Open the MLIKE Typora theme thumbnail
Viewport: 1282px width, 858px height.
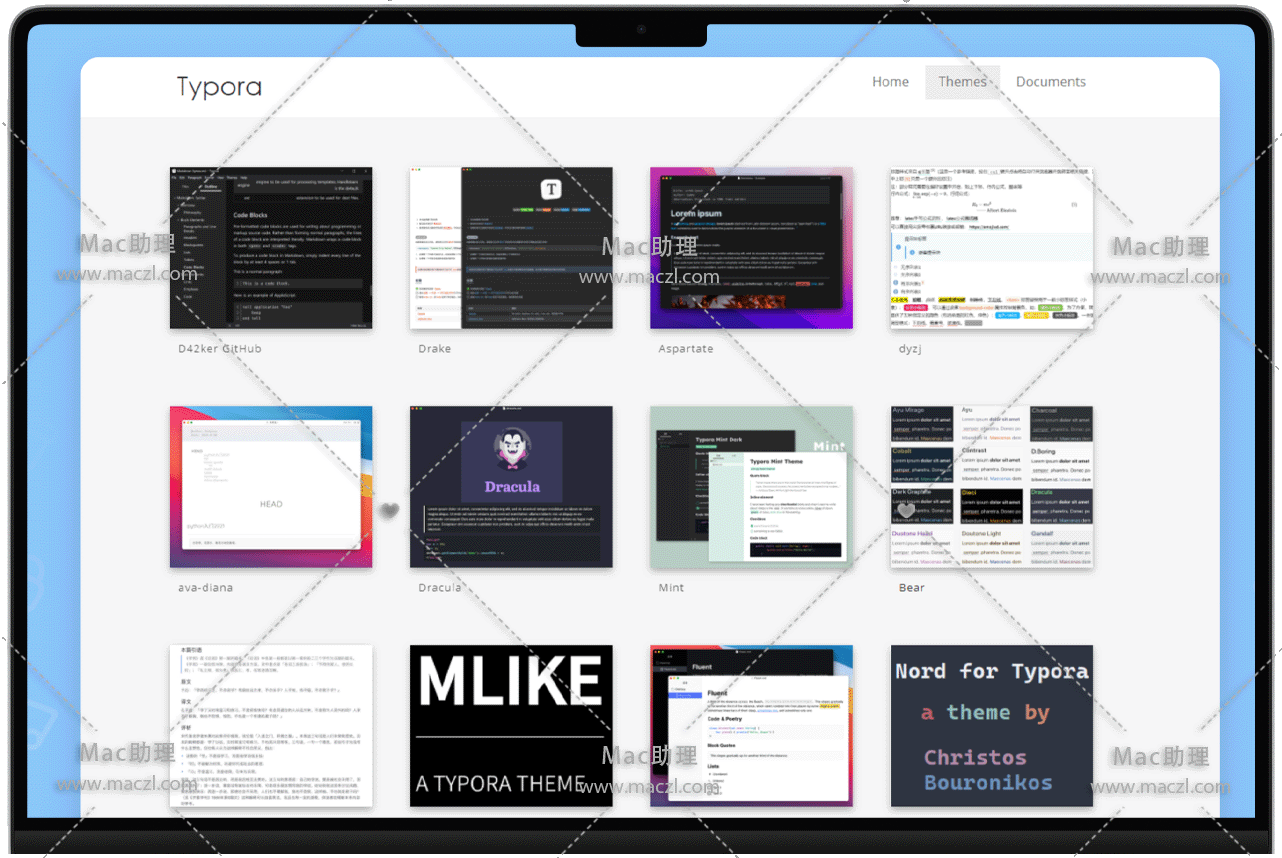pos(511,725)
